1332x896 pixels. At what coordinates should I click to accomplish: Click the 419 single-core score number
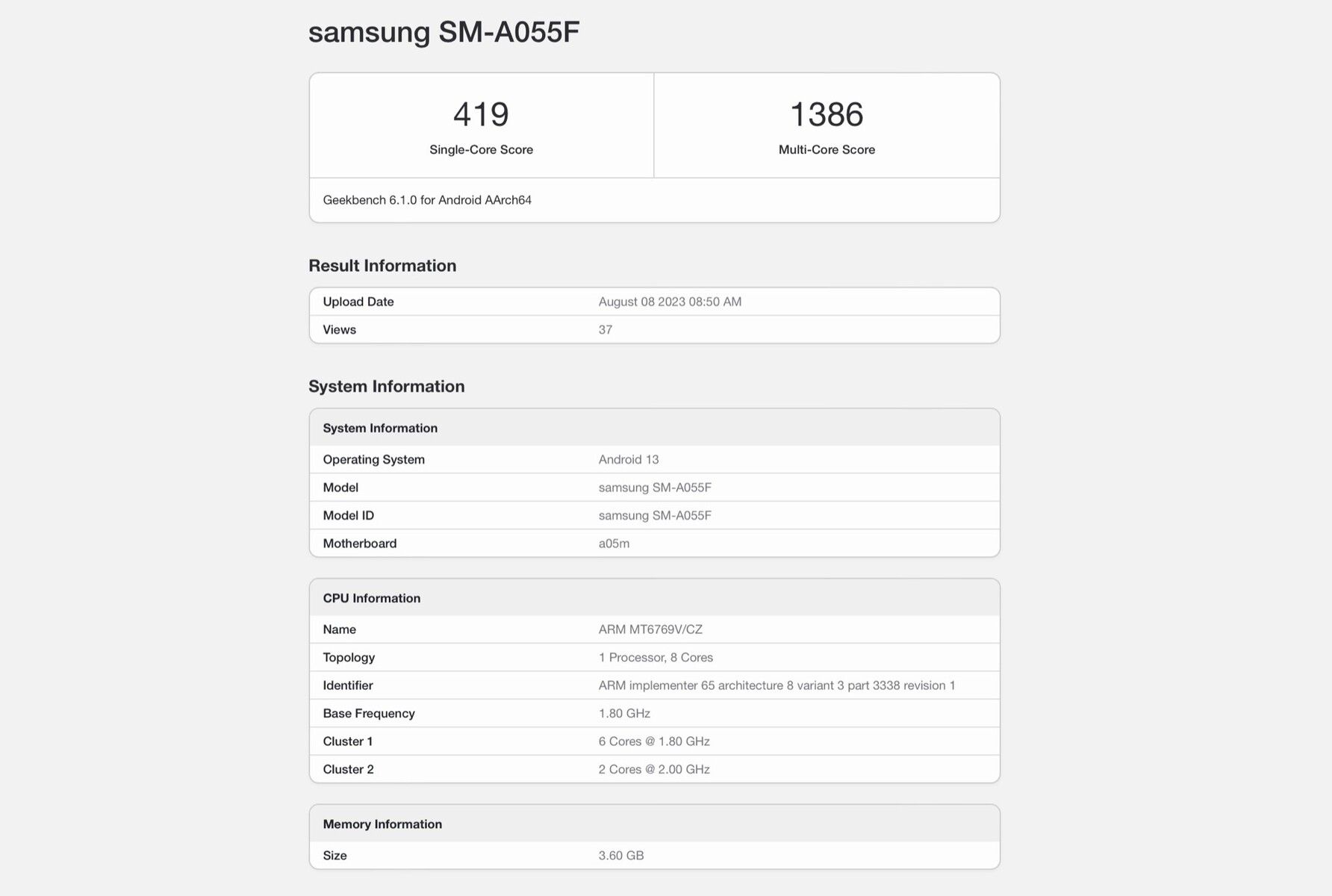(481, 114)
